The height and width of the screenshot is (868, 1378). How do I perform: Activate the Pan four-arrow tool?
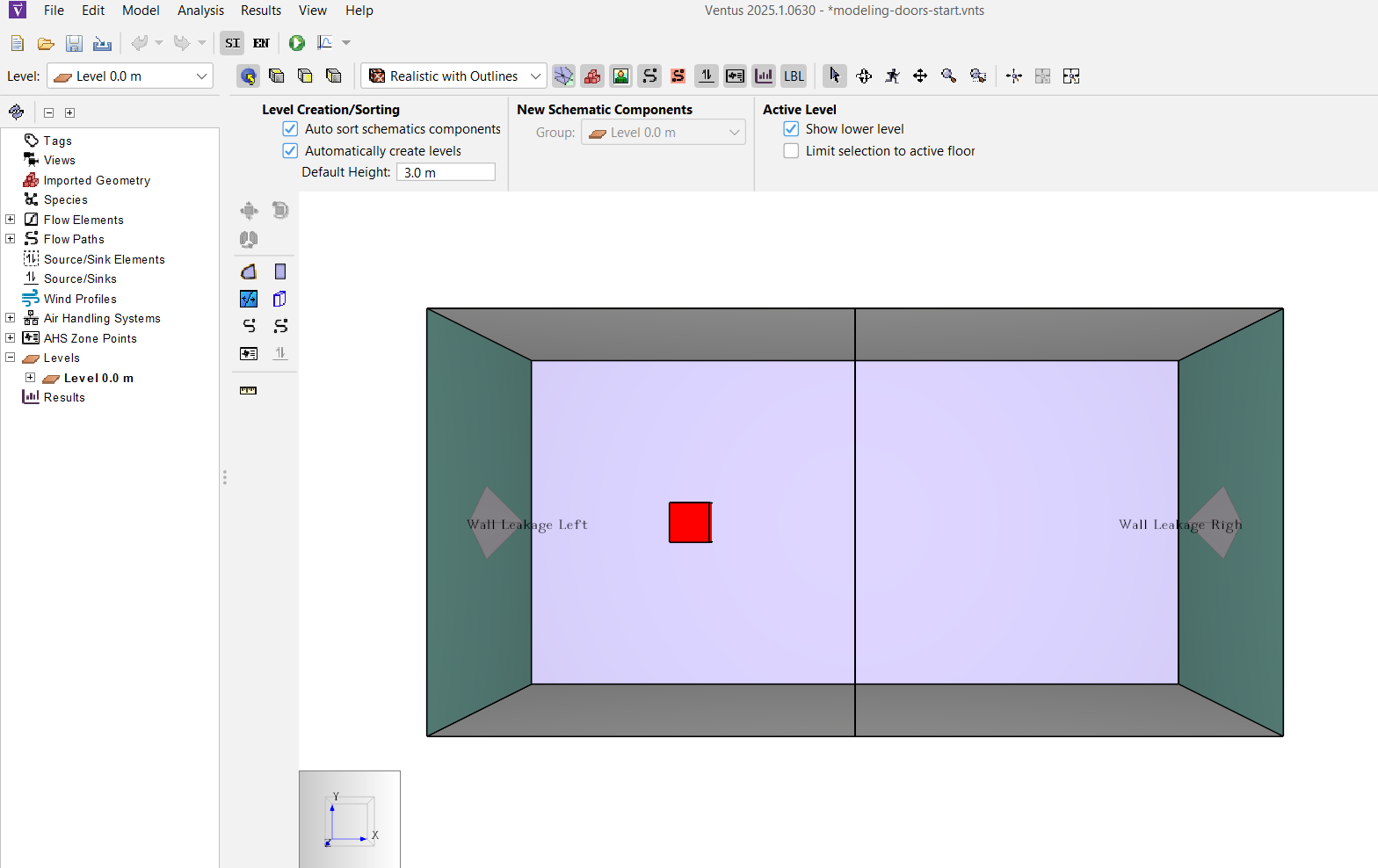click(x=920, y=76)
